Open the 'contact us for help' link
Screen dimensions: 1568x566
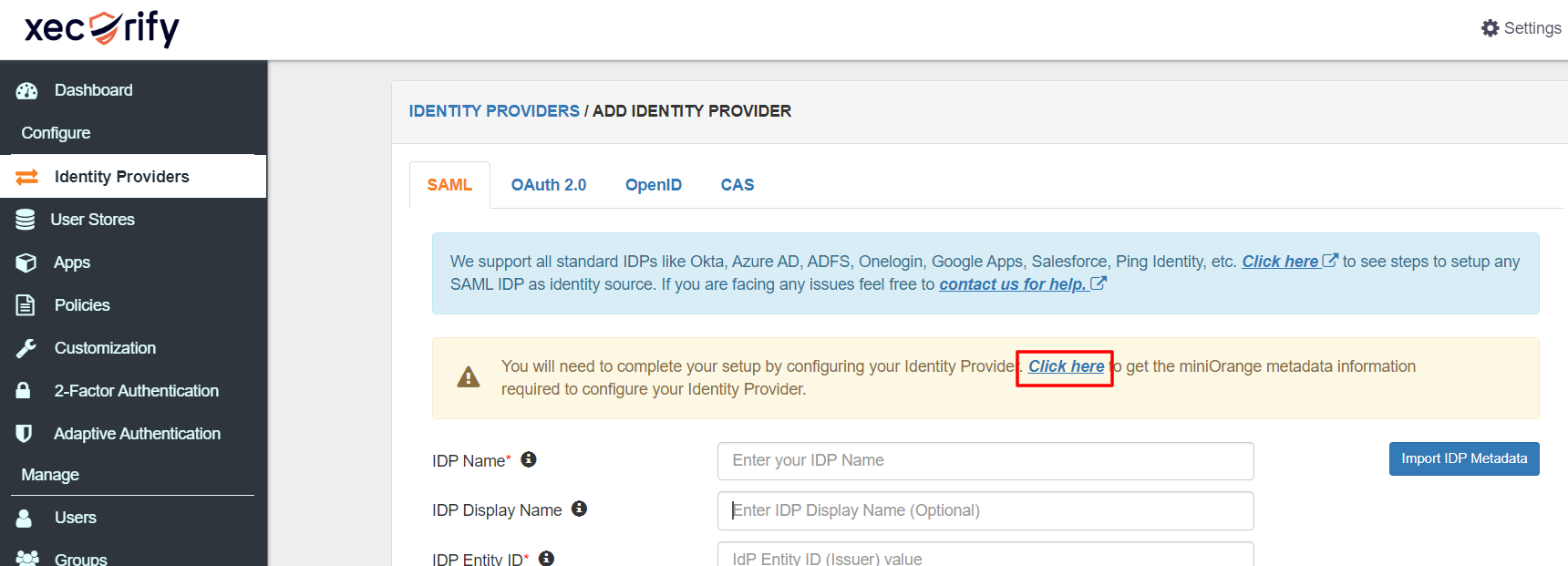tap(1012, 284)
